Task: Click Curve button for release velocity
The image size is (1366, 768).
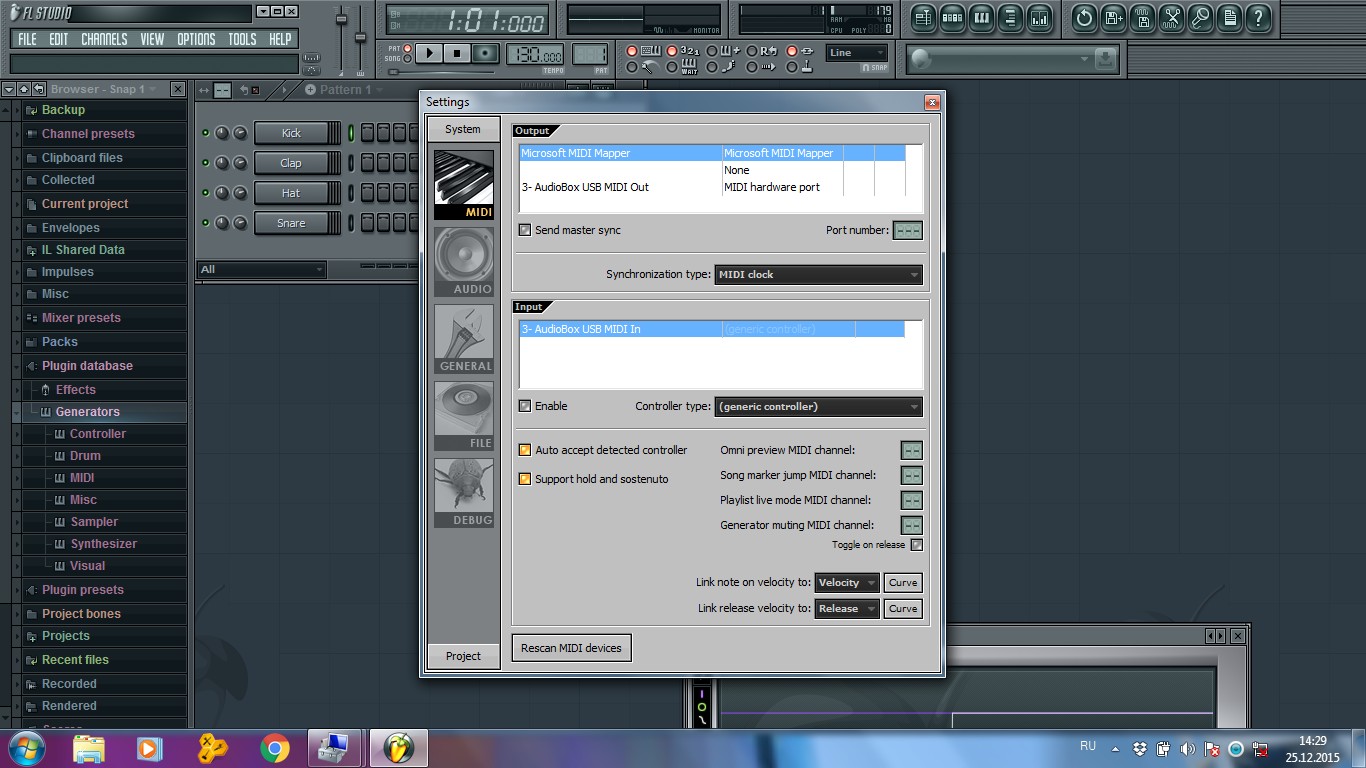Action: (903, 608)
